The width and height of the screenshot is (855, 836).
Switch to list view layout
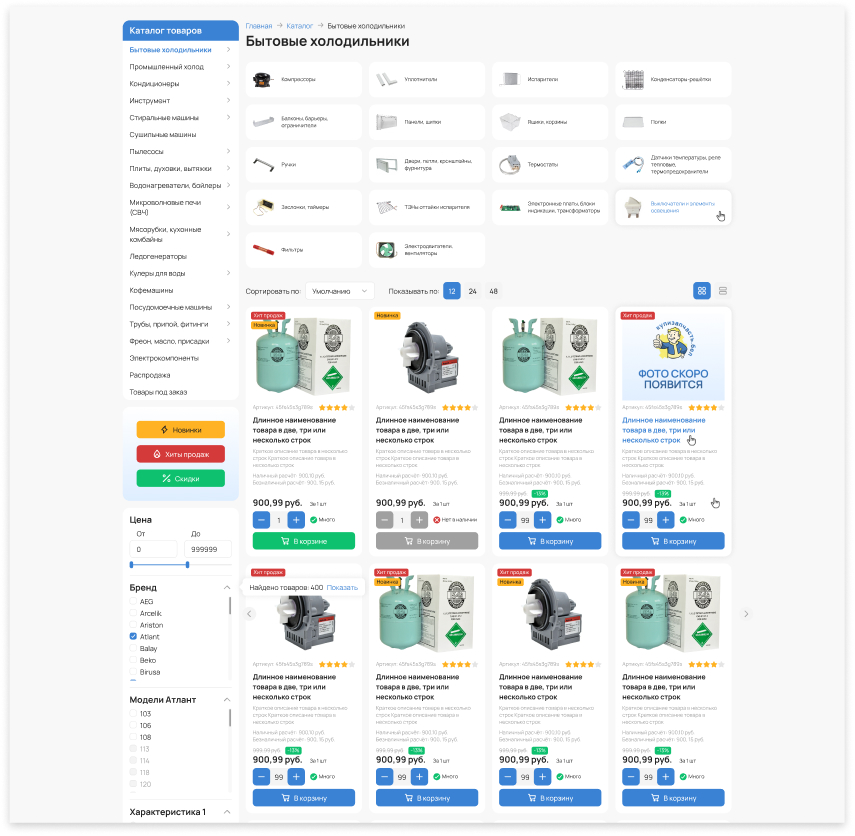[723, 291]
